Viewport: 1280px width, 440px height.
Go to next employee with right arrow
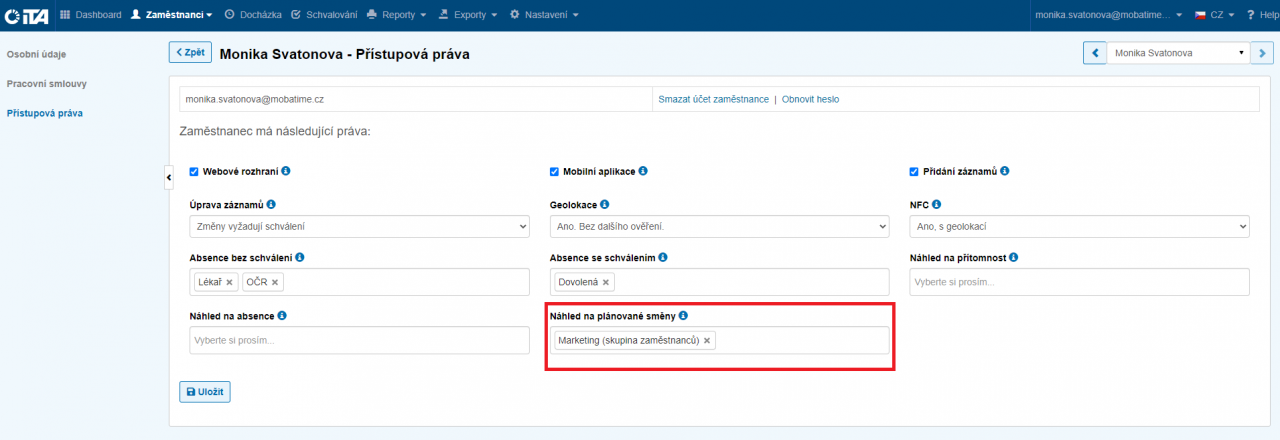(1261, 53)
